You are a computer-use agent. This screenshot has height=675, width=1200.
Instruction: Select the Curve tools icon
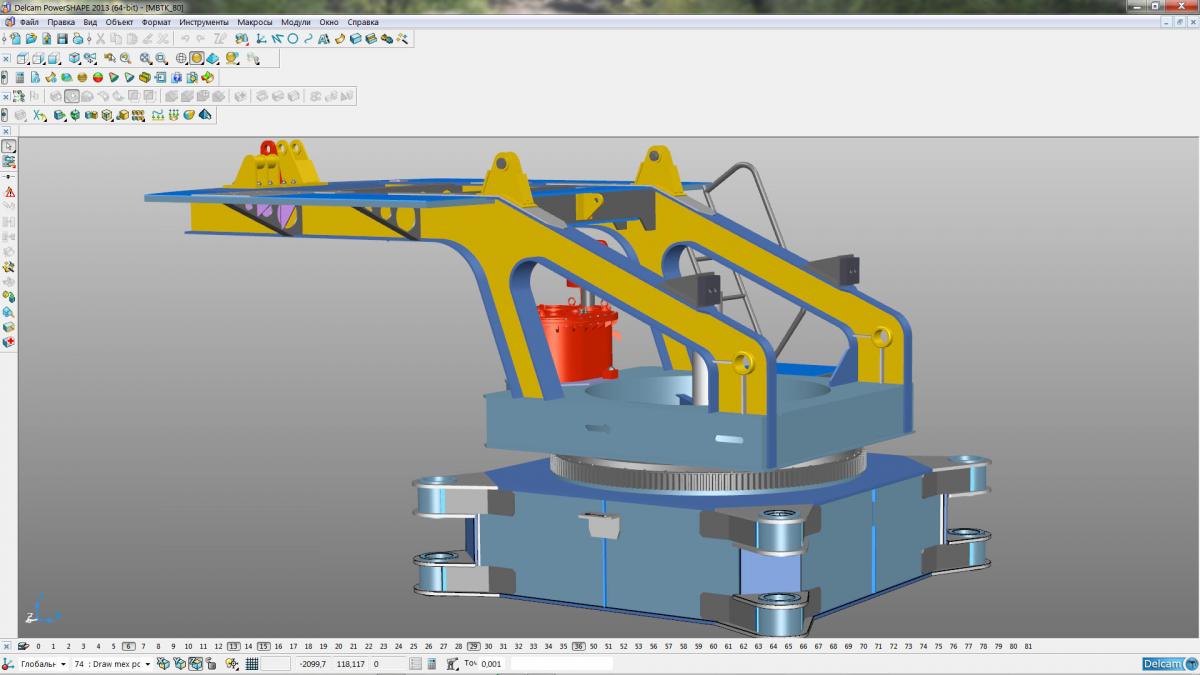(x=308, y=38)
